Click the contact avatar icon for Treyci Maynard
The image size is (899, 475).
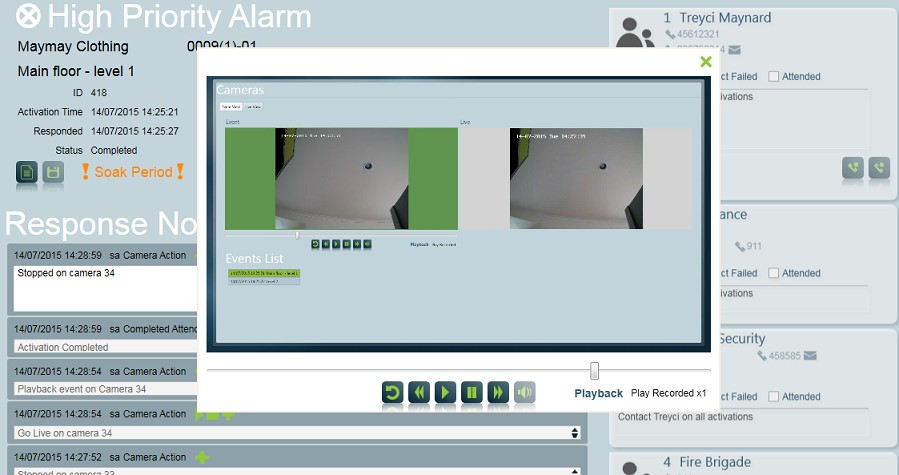pos(635,33)
